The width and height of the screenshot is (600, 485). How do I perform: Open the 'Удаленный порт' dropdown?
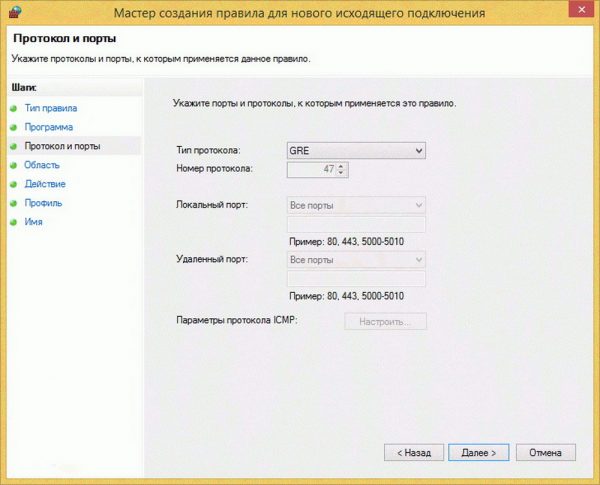[356, 260]
